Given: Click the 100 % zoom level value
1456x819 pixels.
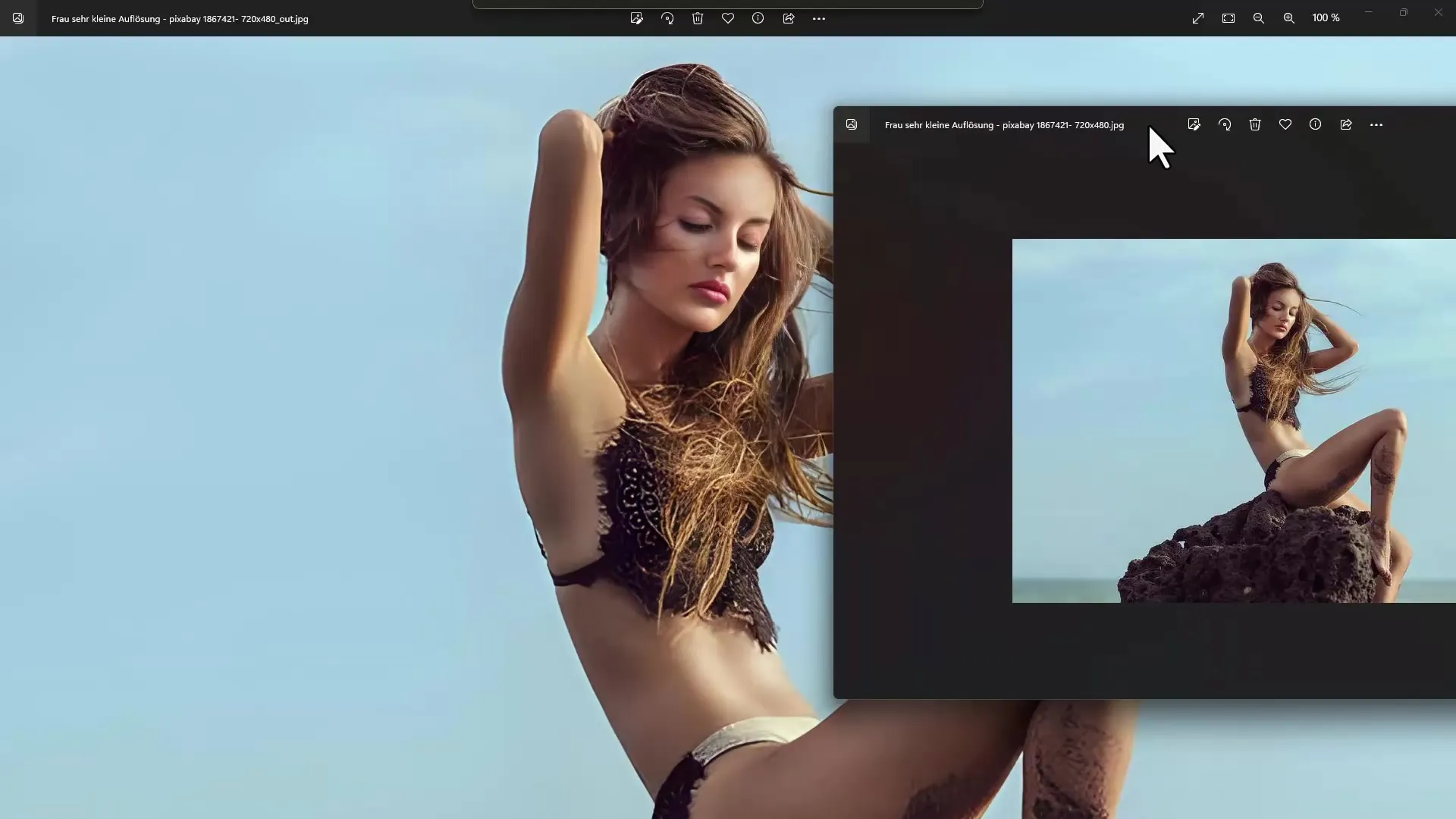Looking at the screenshot, I should [x=1326, y=17].
